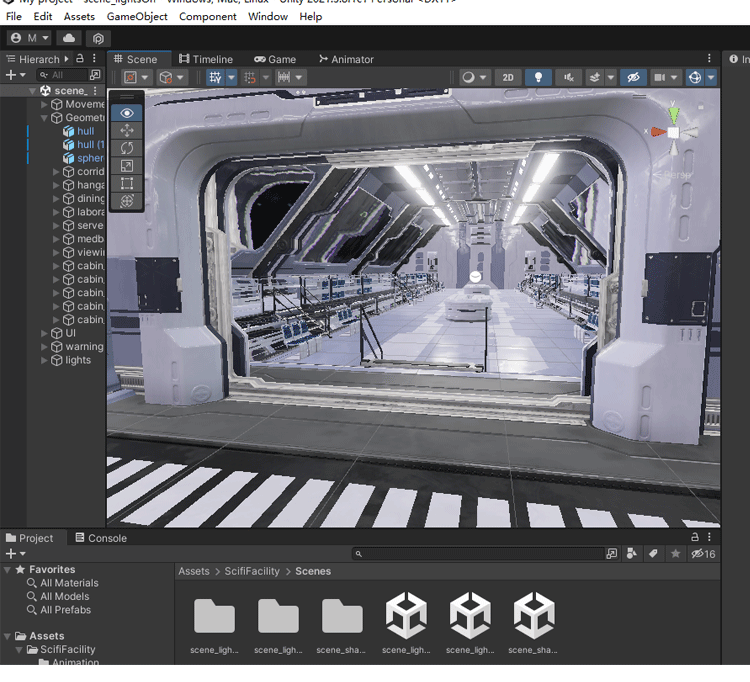The image size is (750, 682).
Task: Open the GameObject menu
Action: pyautogui.click(x=137, y=16)
